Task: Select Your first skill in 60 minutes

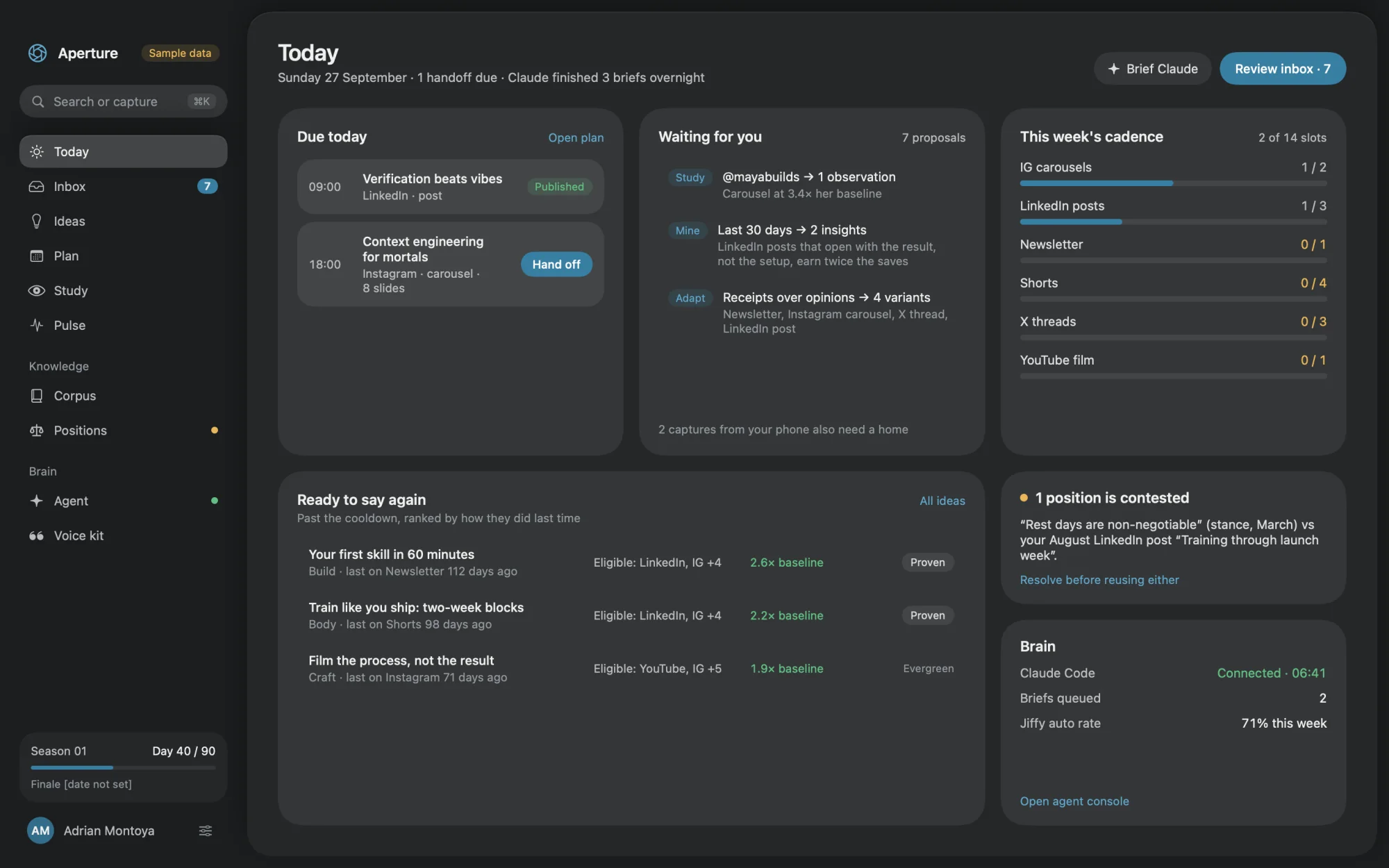Action: pos(631,562)
